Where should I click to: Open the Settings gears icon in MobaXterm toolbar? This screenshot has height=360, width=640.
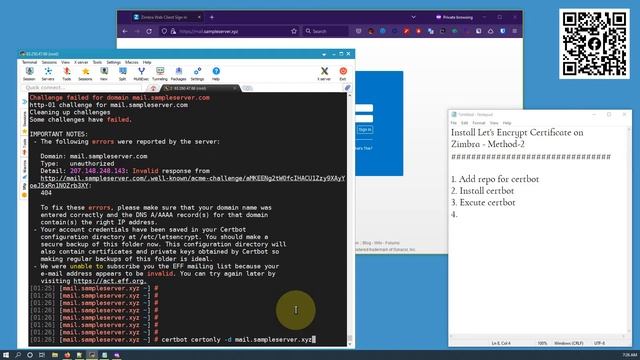(x=197, y=73)
